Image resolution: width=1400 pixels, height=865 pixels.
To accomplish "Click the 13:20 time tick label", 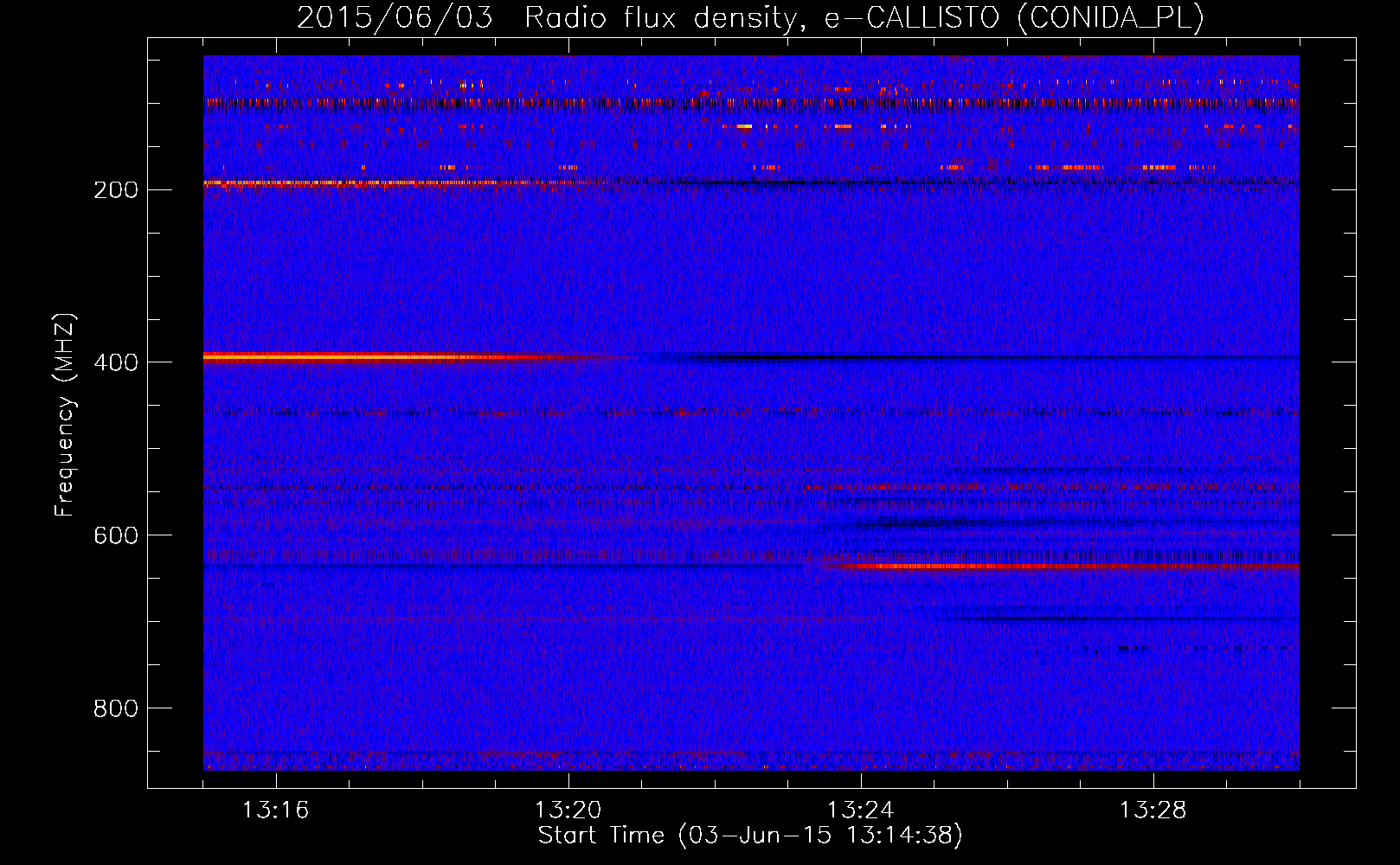I will pyautogui.click(x=568, y=811).
